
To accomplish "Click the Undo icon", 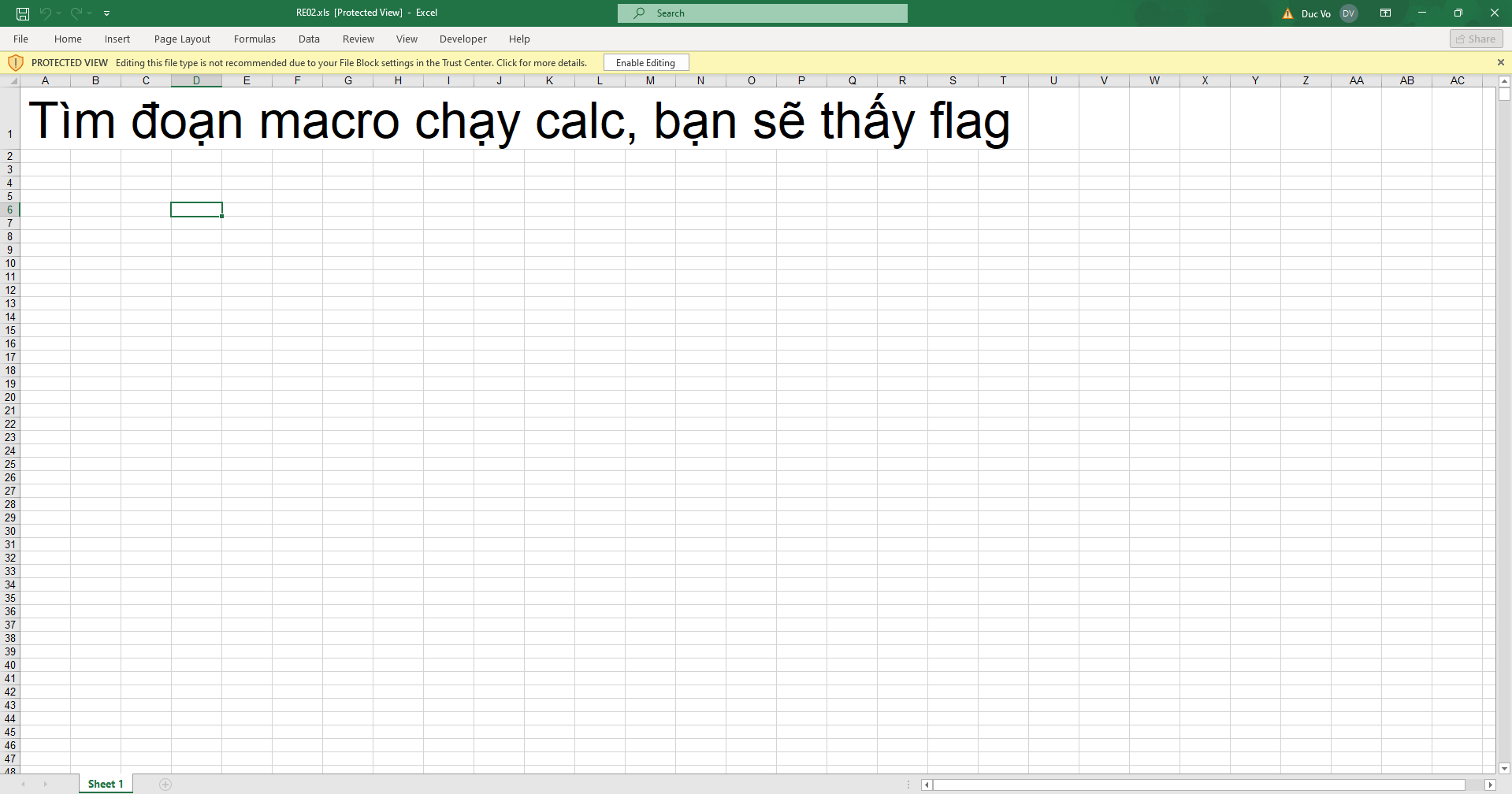I will click(45, 13).
